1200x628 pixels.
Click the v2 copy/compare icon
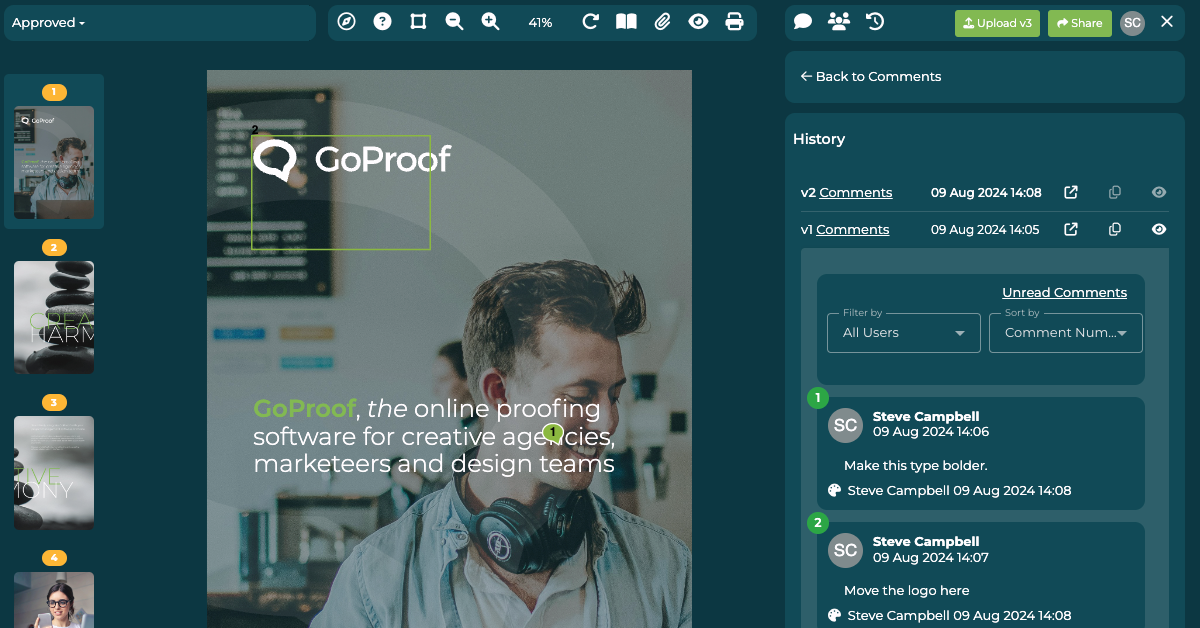pyautogui.click(x=1115, y=192)
